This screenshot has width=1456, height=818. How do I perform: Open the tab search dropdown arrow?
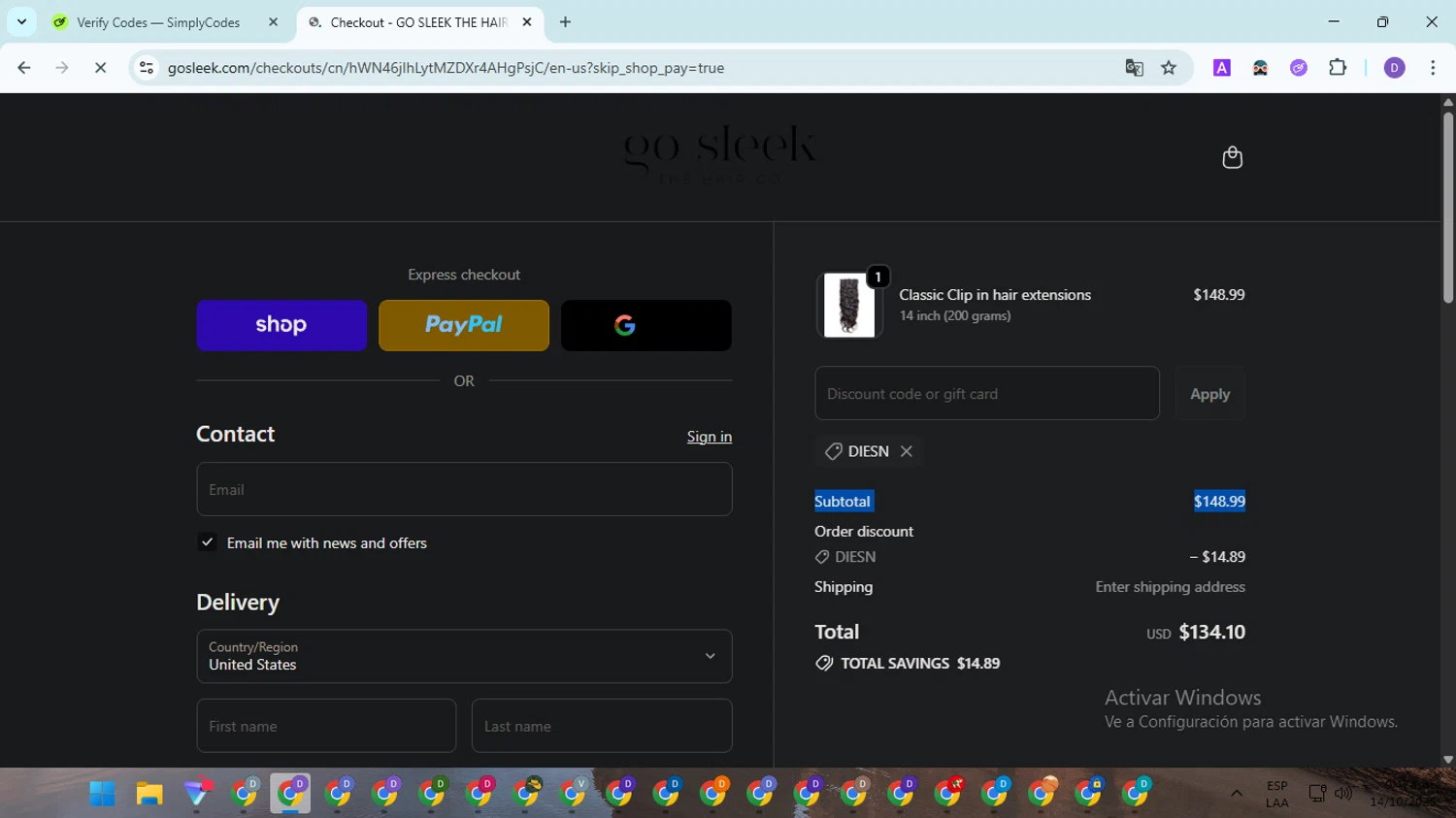tap(21, 21)
